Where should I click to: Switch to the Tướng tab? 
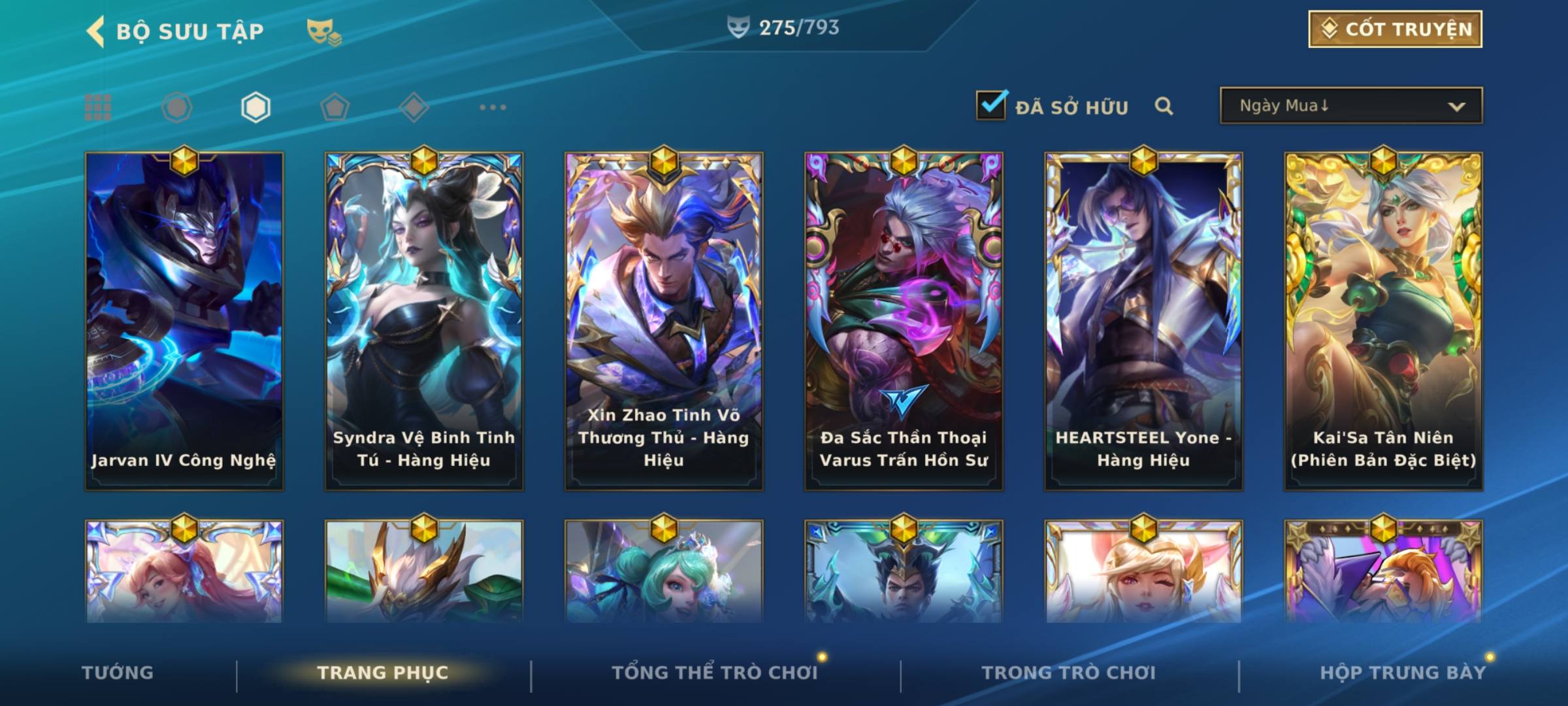pyautogui.click(x=118, y=673)
